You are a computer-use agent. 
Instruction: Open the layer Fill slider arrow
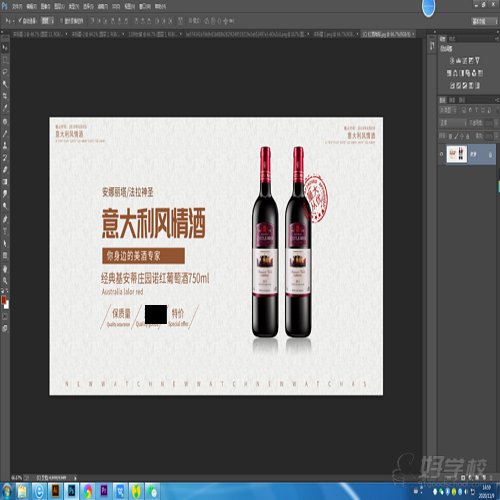(x=496, y=136)
